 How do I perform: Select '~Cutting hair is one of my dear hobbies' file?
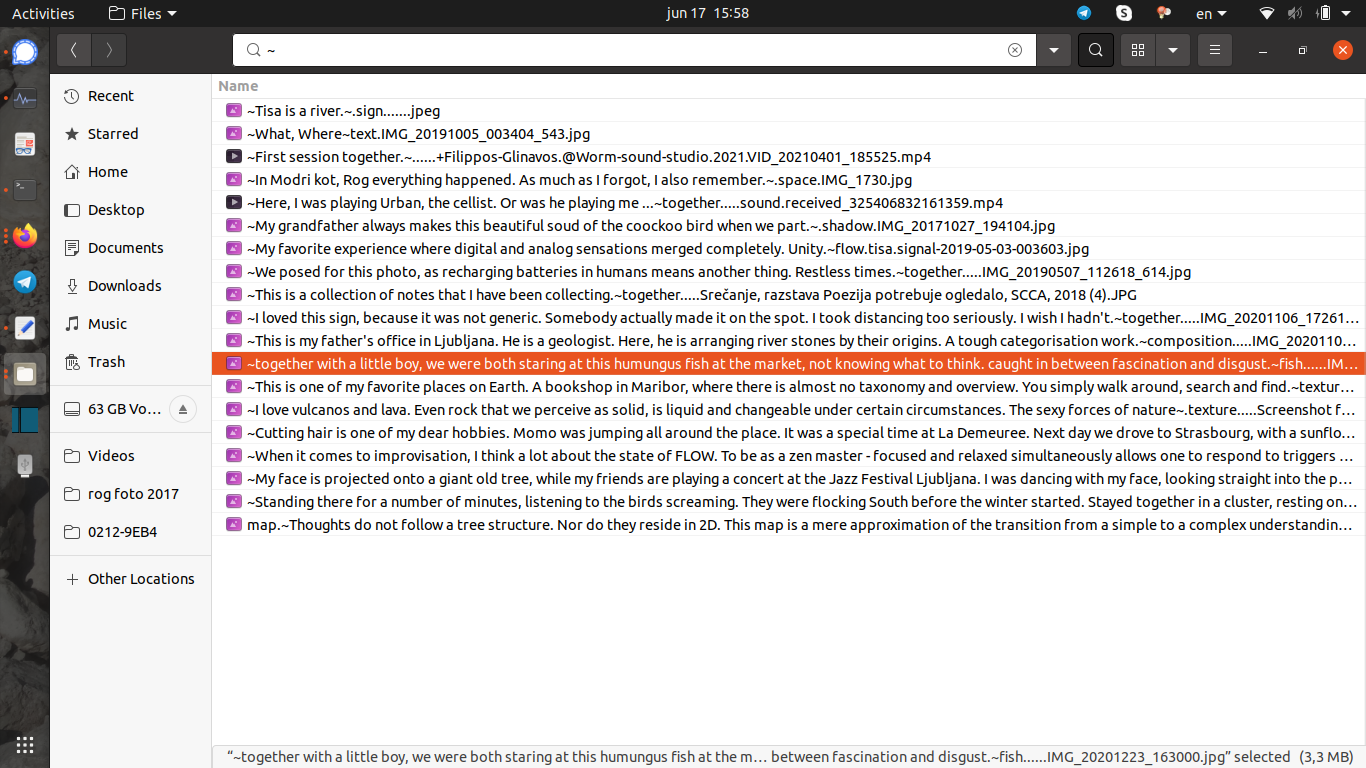[x=788, y=433]
